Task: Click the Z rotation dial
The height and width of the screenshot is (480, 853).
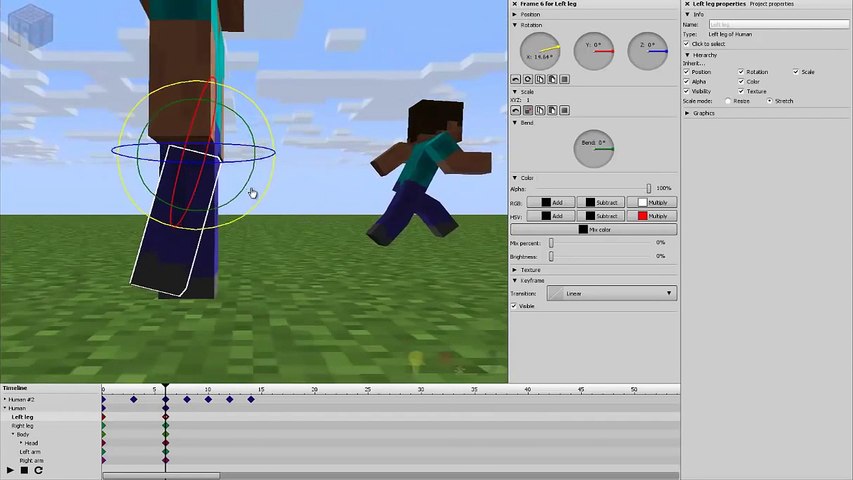Action: pos(648,52)
